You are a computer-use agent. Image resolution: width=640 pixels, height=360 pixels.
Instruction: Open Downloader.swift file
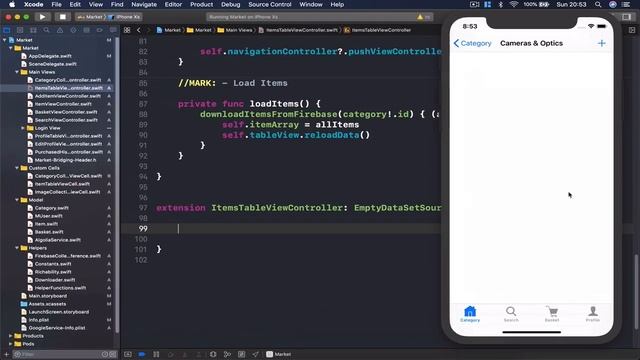point(55,280)
